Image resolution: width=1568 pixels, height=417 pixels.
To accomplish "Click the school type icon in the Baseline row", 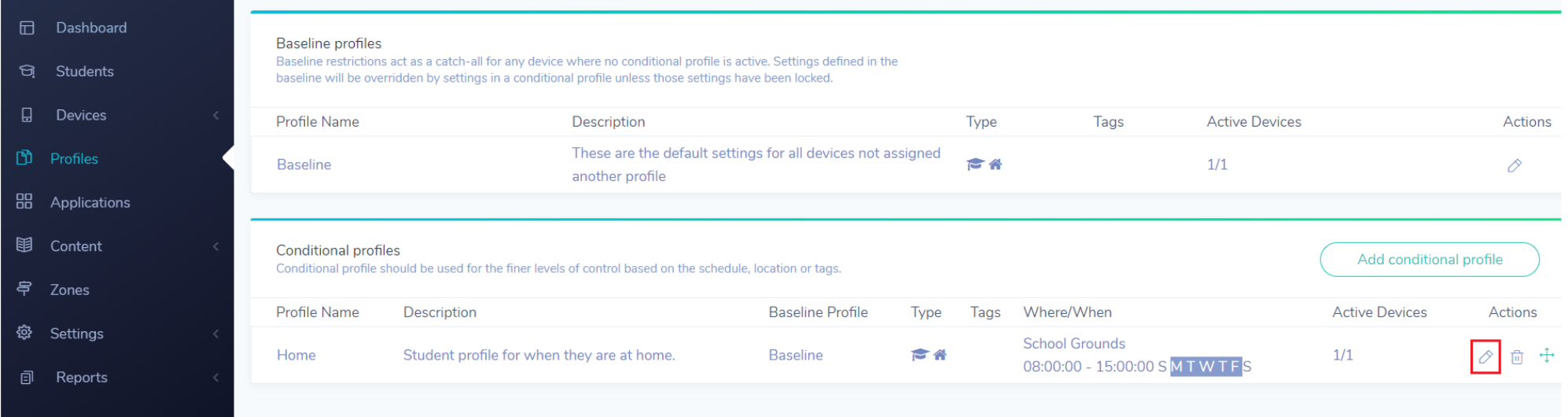I will tap(975, 164).
